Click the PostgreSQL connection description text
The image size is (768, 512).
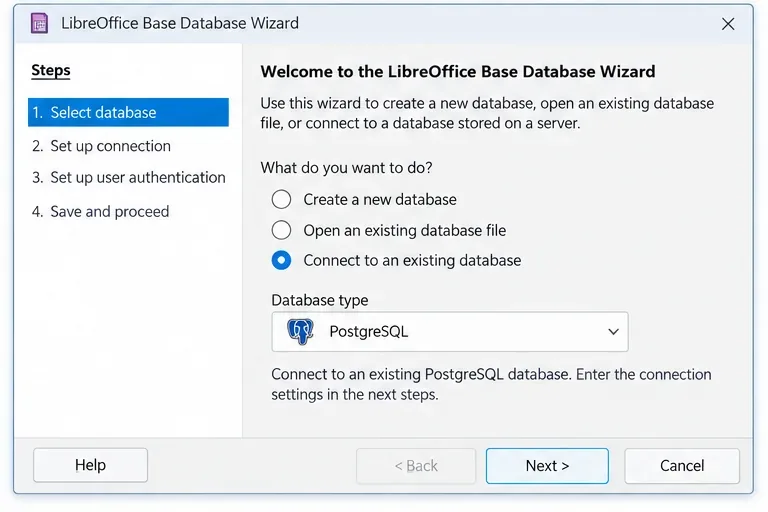click(491, 384)
